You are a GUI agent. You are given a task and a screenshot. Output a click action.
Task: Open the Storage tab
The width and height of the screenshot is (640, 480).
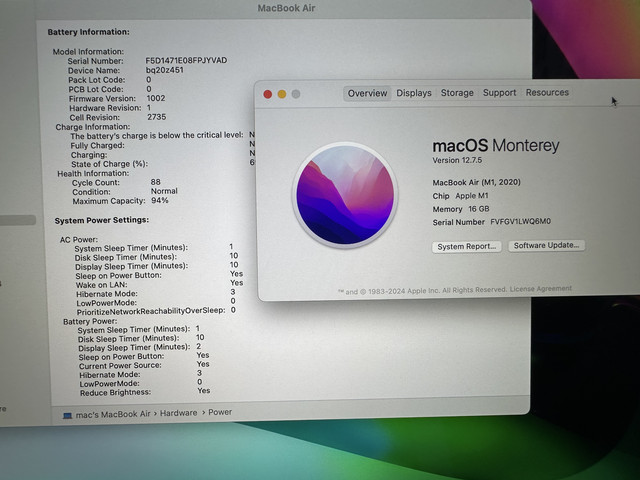click(457, 93)
